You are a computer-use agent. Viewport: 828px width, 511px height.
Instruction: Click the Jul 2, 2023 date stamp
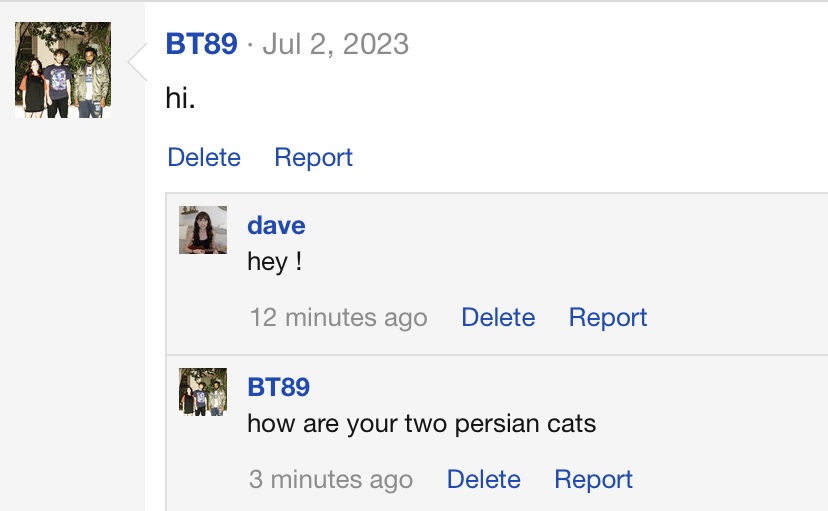(x=335, y=44)
